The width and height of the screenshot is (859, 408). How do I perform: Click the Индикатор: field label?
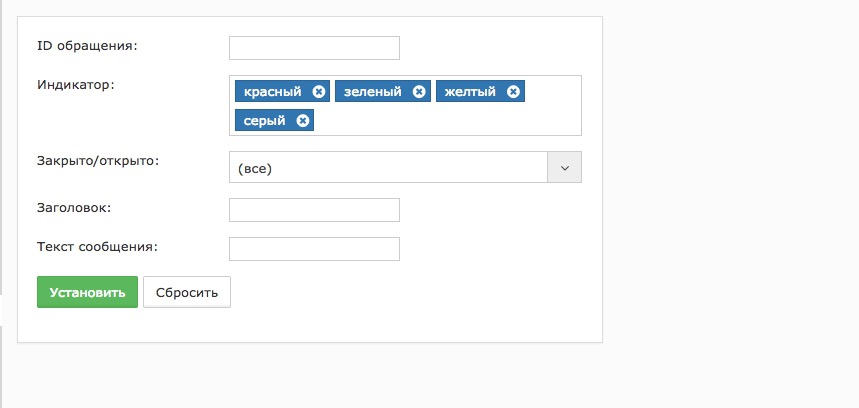tap(76, 85)
